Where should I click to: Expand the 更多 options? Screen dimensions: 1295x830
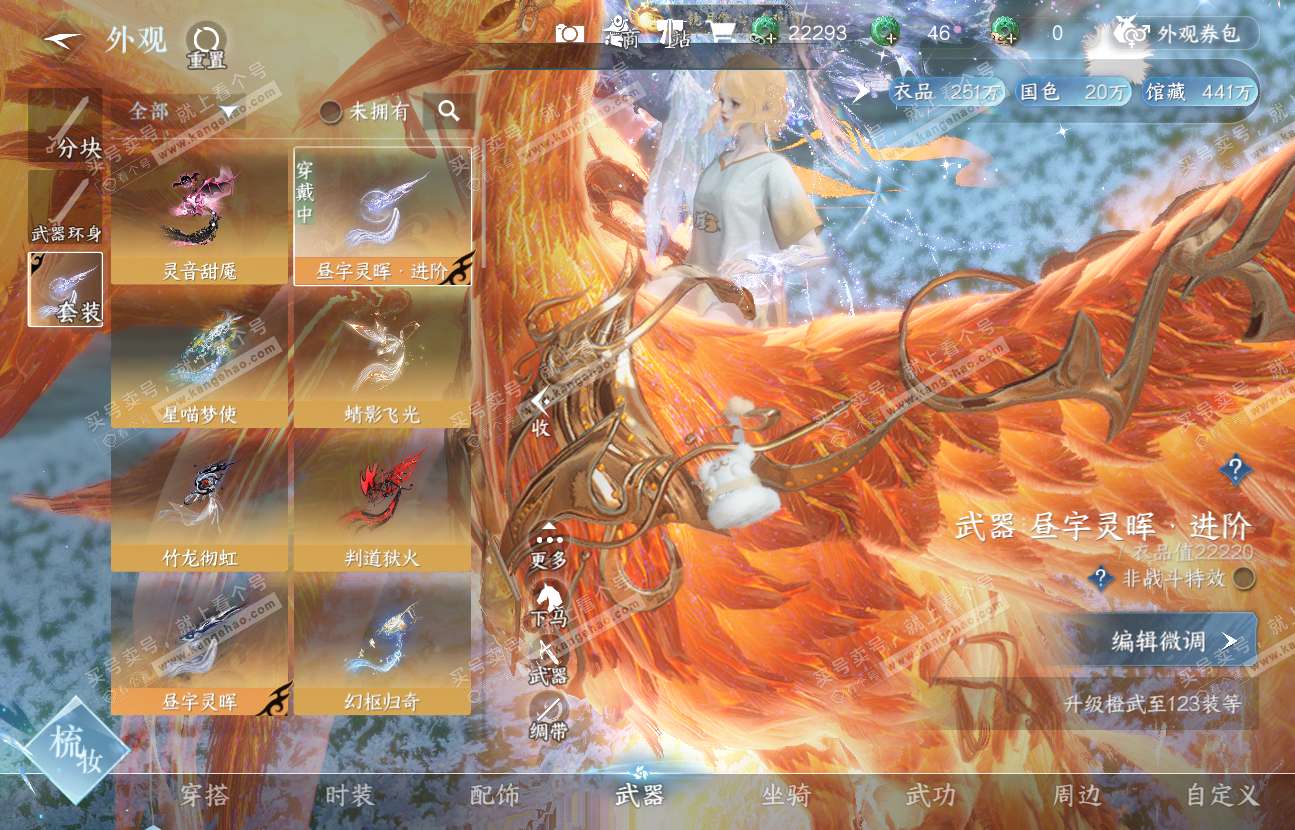(548, 545)
